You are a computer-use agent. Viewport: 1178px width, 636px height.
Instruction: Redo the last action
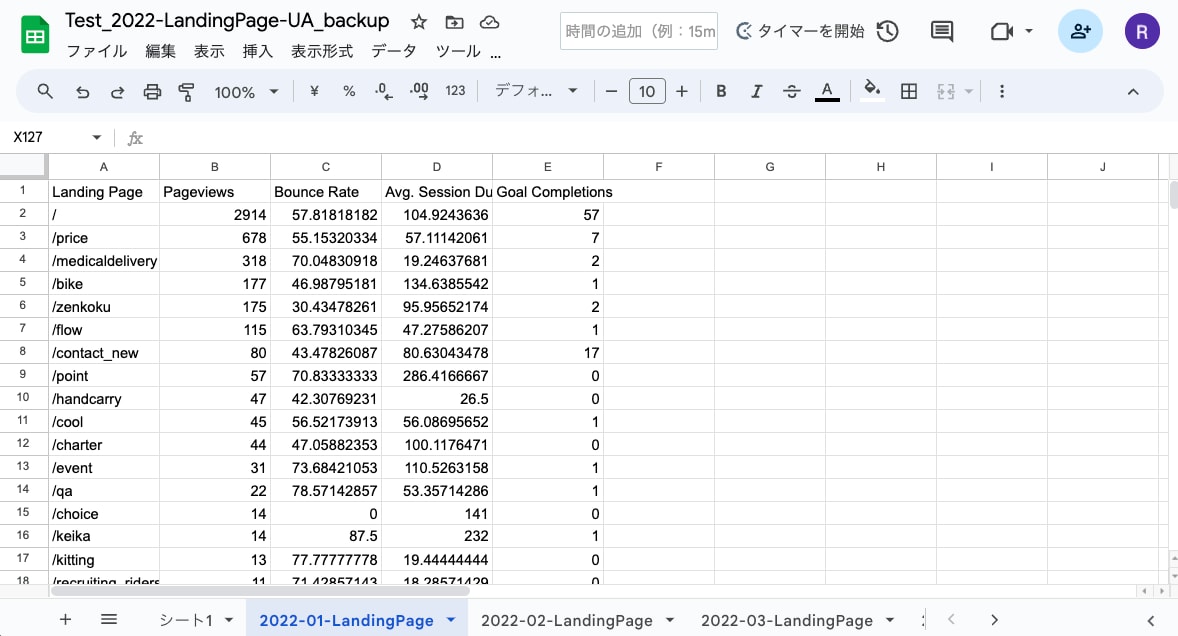point(117,92)
